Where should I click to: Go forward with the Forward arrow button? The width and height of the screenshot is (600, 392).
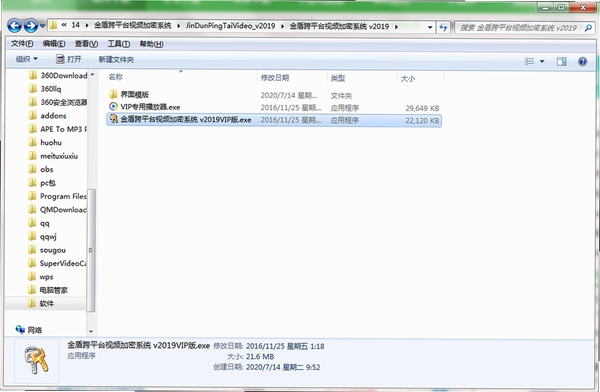click(31, 26)
